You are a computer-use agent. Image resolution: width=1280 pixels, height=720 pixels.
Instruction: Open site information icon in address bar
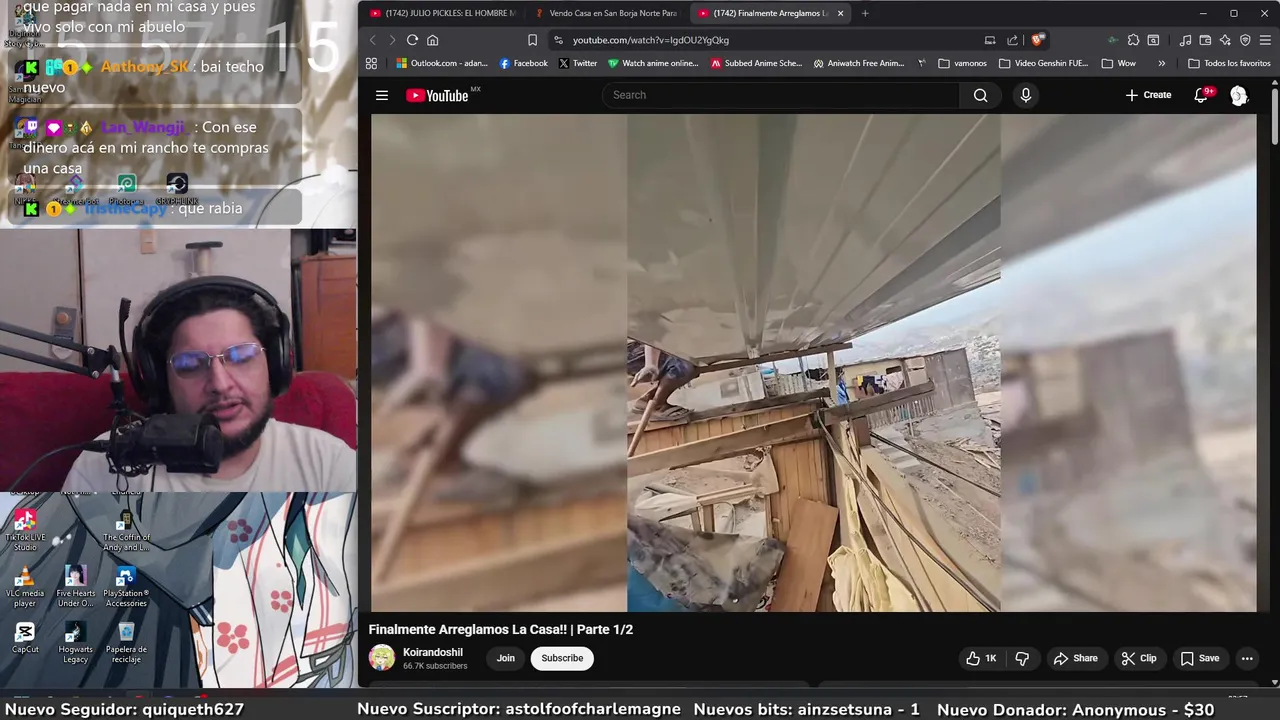[558, 40]
